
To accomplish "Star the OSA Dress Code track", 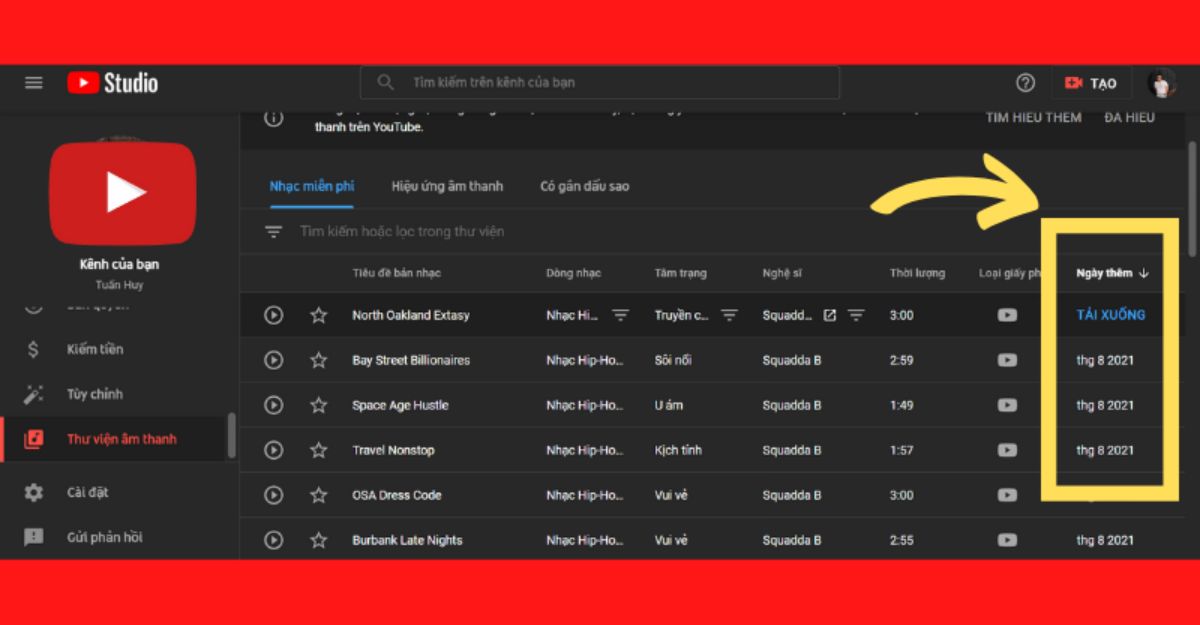I will [318, 495].
